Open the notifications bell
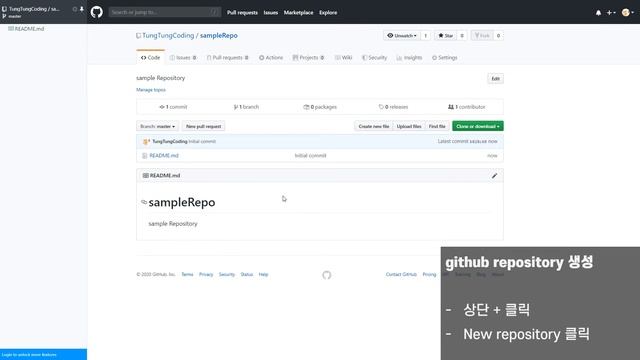Image resolution: width=640 pixels, height=360 pixels. (598, 13)
